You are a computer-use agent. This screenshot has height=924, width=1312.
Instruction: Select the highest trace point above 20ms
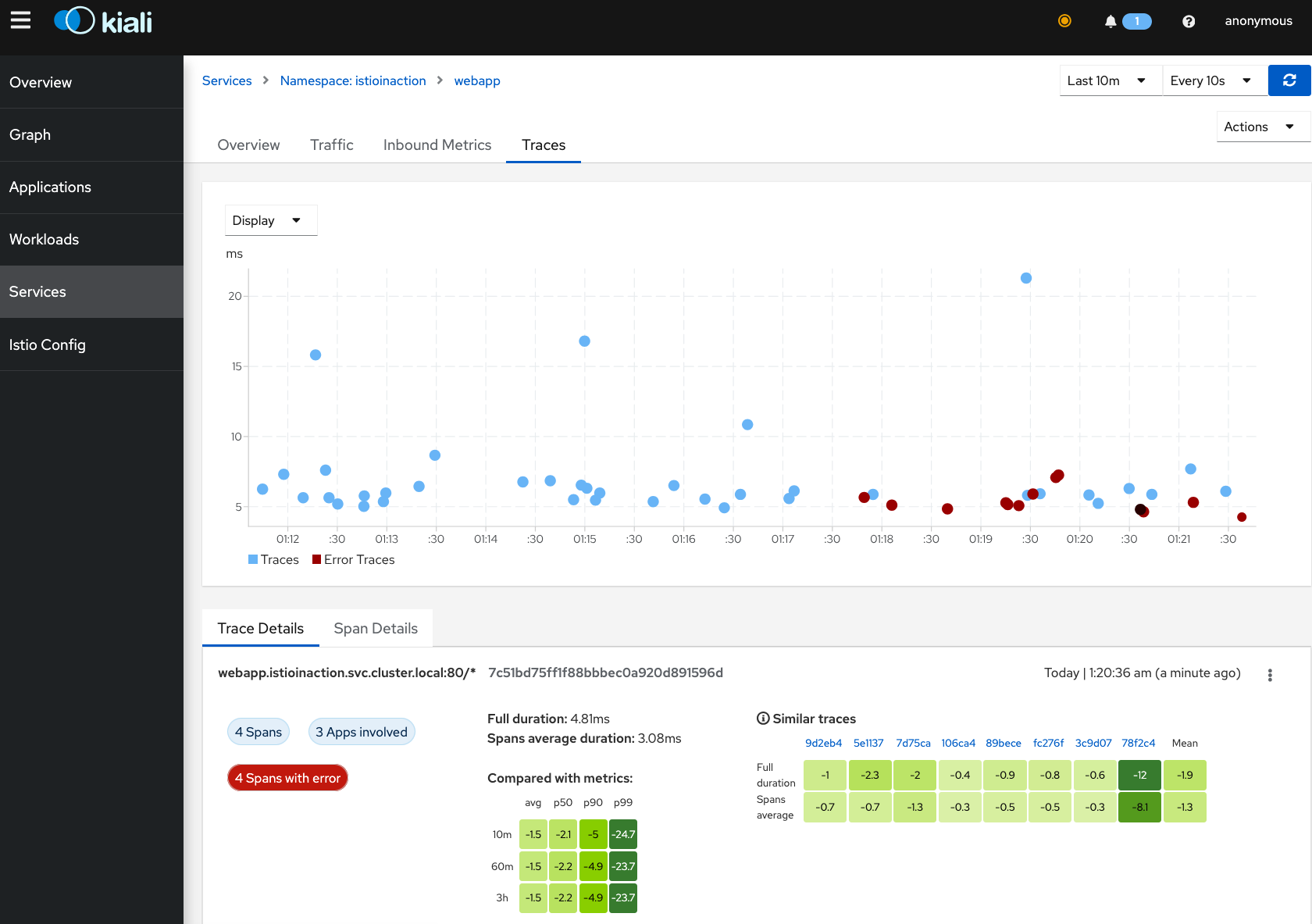[x=1026, y=278]
